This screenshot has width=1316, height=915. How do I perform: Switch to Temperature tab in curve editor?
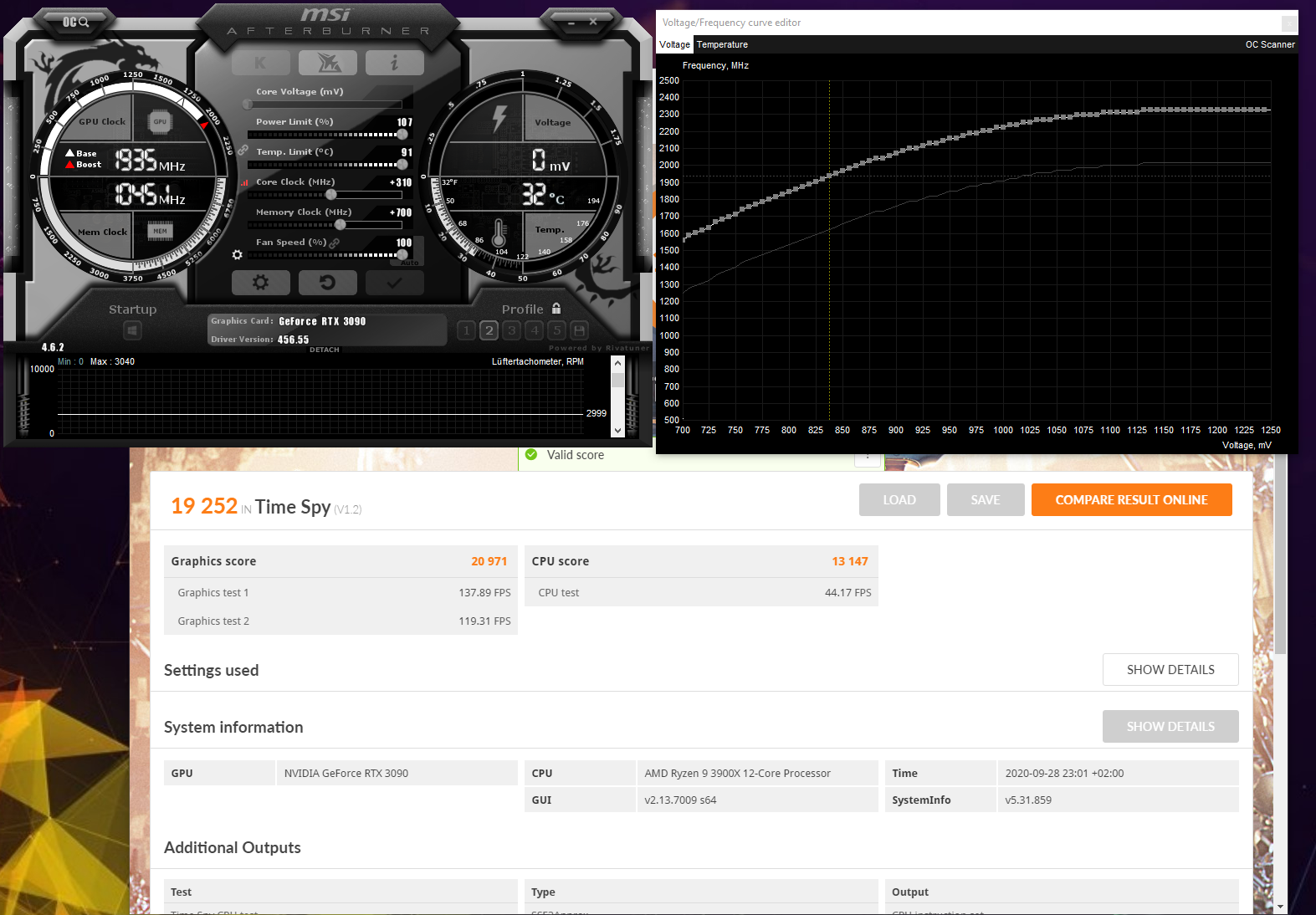722,44
